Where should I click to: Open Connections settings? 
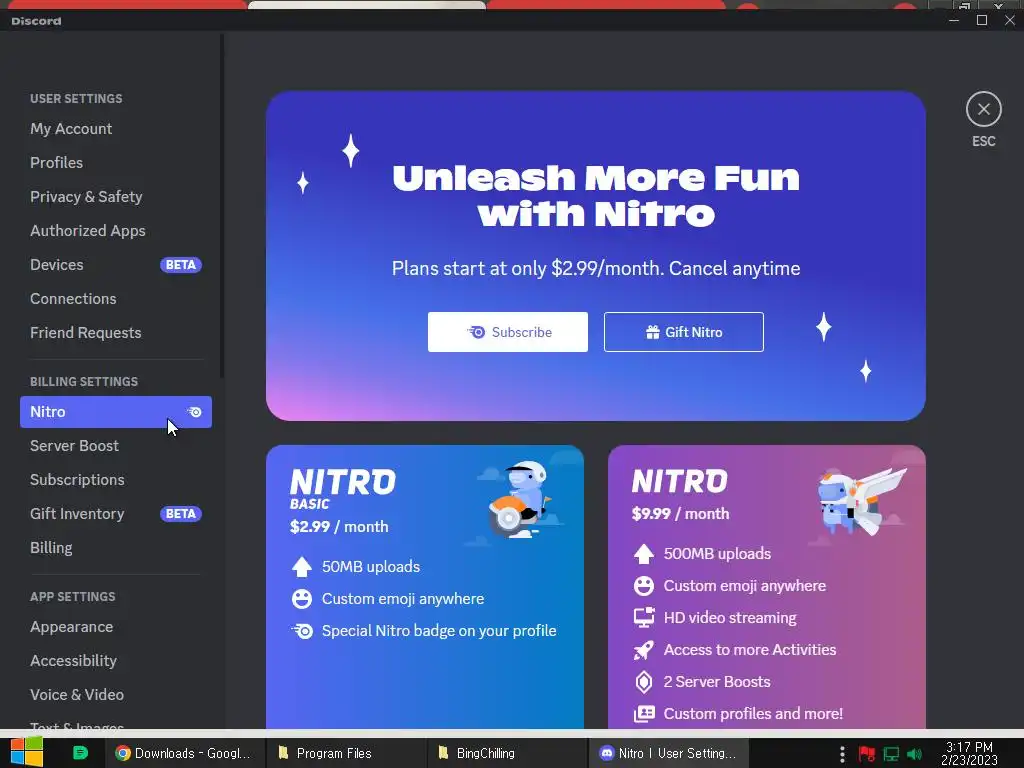73,298
